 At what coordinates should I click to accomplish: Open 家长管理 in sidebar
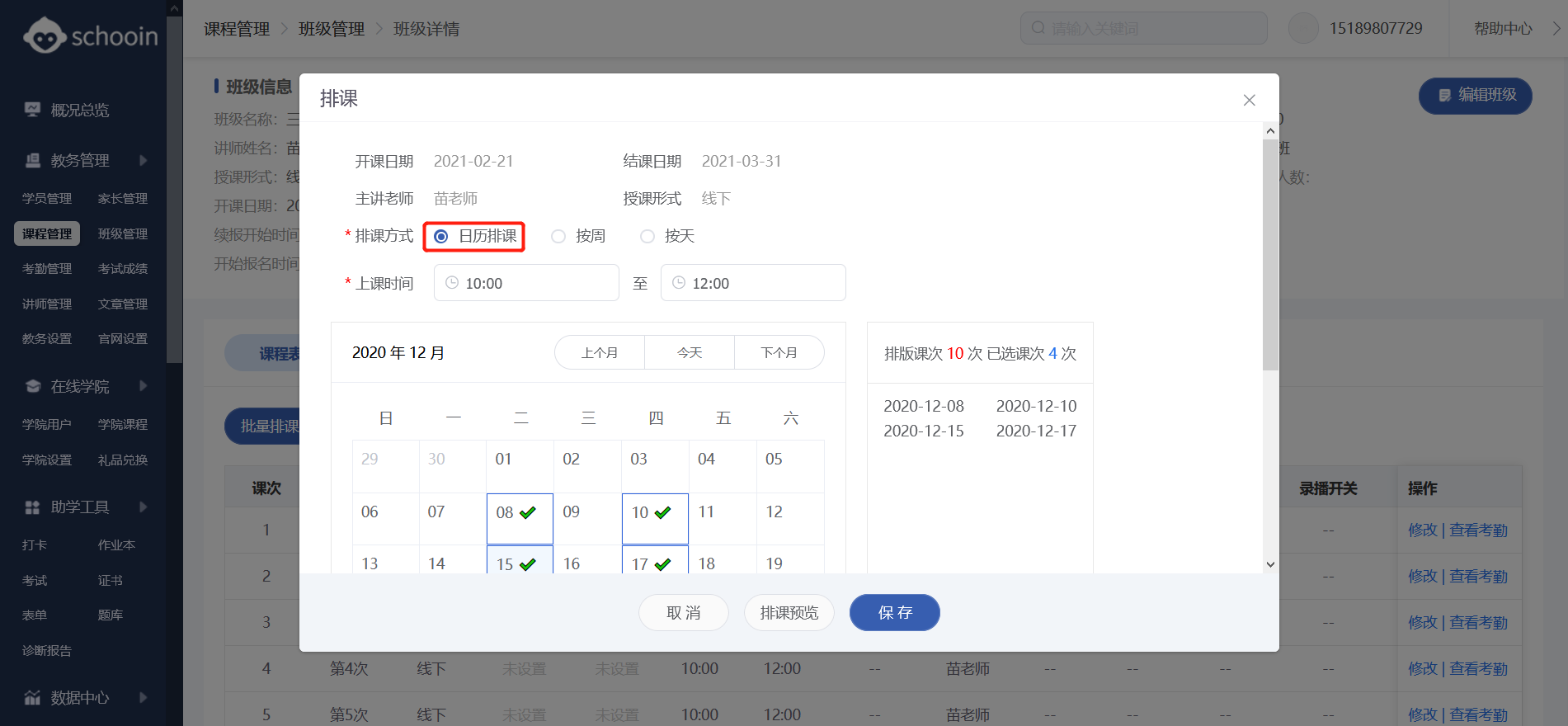click(x=123, y=198)
